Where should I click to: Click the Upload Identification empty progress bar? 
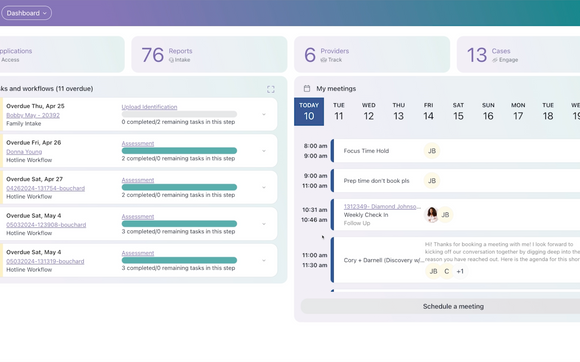coord(179,114)
